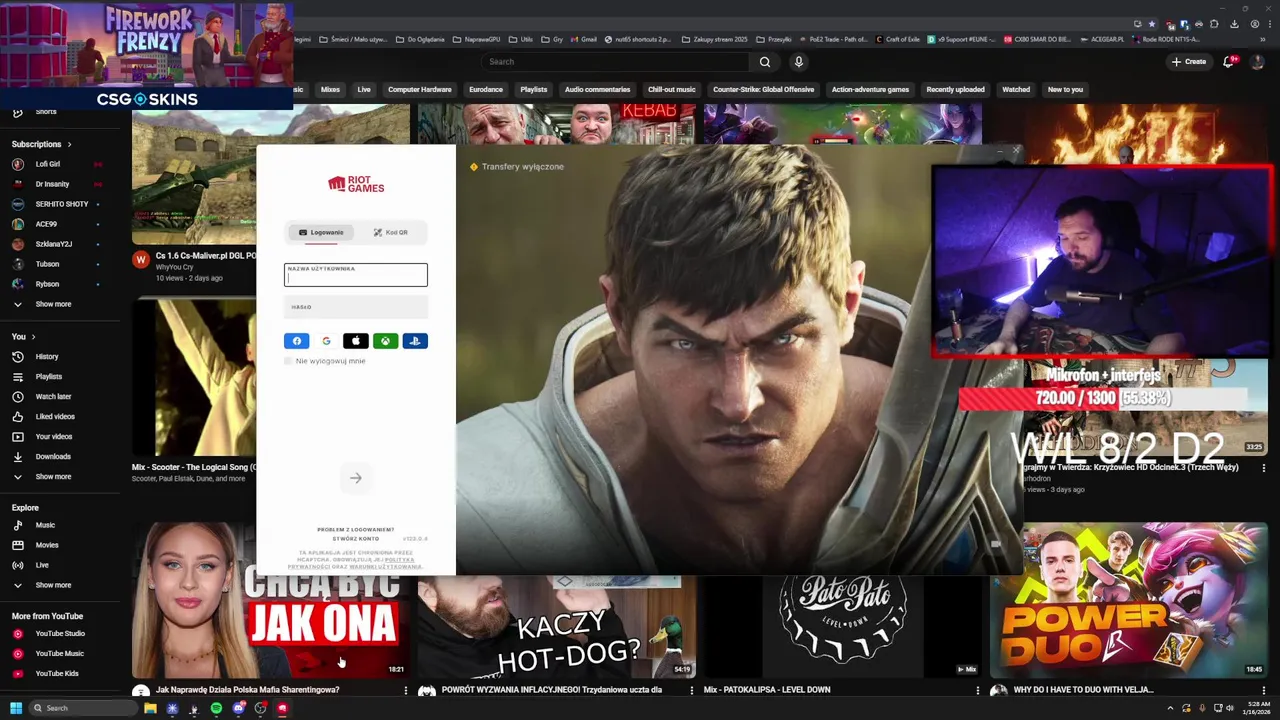Select the Computer Hardware filter chip
Viewport: 1280px width, 720px height.
[x=420, y=90]
